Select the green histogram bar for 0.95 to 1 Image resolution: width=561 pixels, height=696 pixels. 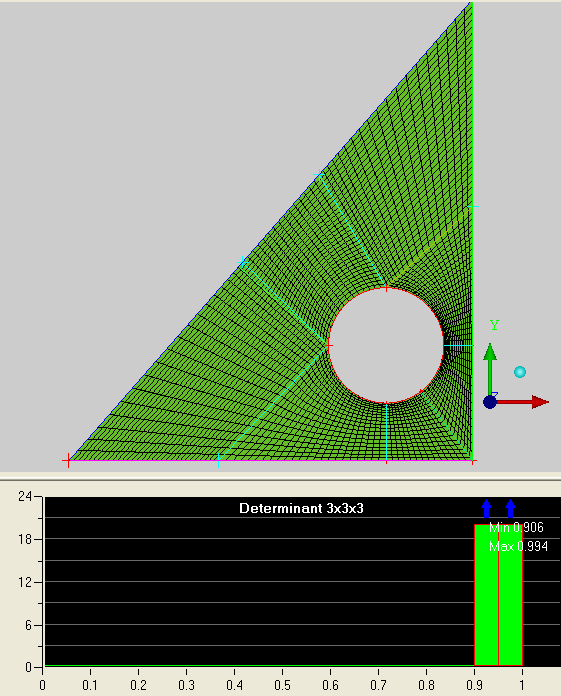[510, 595]
